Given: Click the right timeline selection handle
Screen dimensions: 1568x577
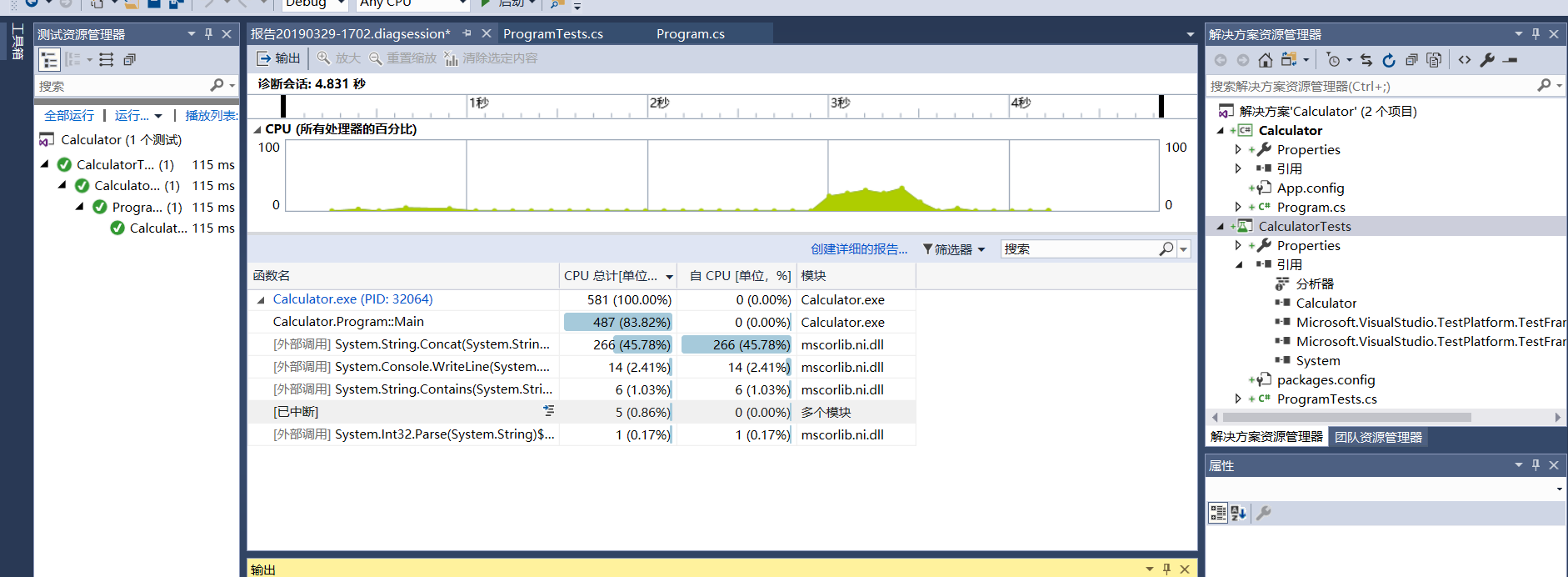Looking at the screenshot, I should tap(1161, 106).
